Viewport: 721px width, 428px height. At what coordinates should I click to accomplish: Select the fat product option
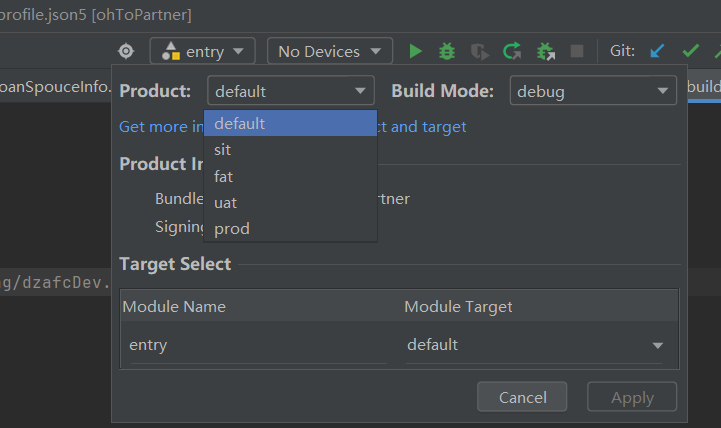click(223, 176)
